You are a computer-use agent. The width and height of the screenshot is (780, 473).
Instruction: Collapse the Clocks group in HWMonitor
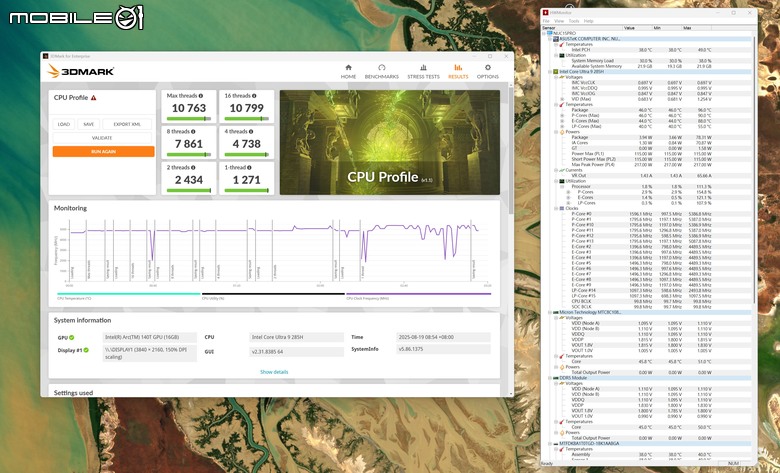coord(556,208)
